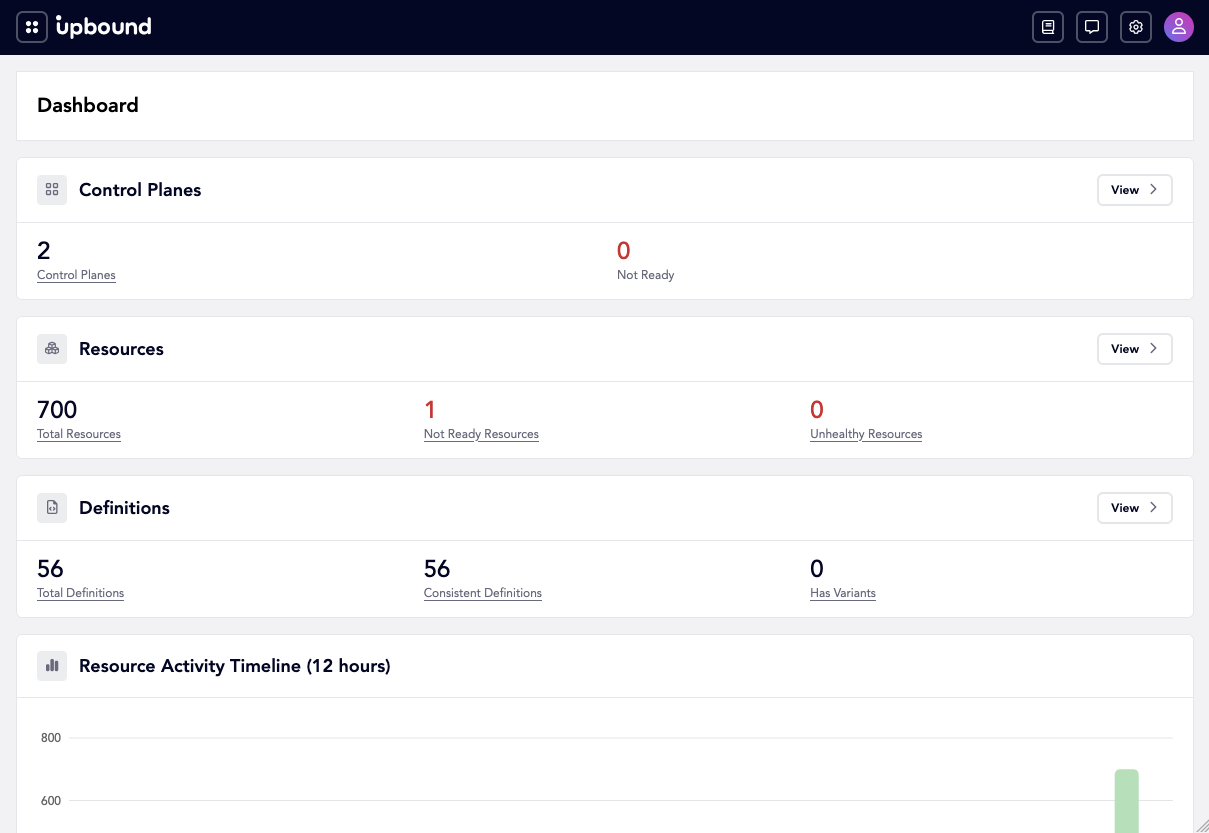Open the app switcher grid icon
Screen dimensions: 1209x833
[32, 27]
